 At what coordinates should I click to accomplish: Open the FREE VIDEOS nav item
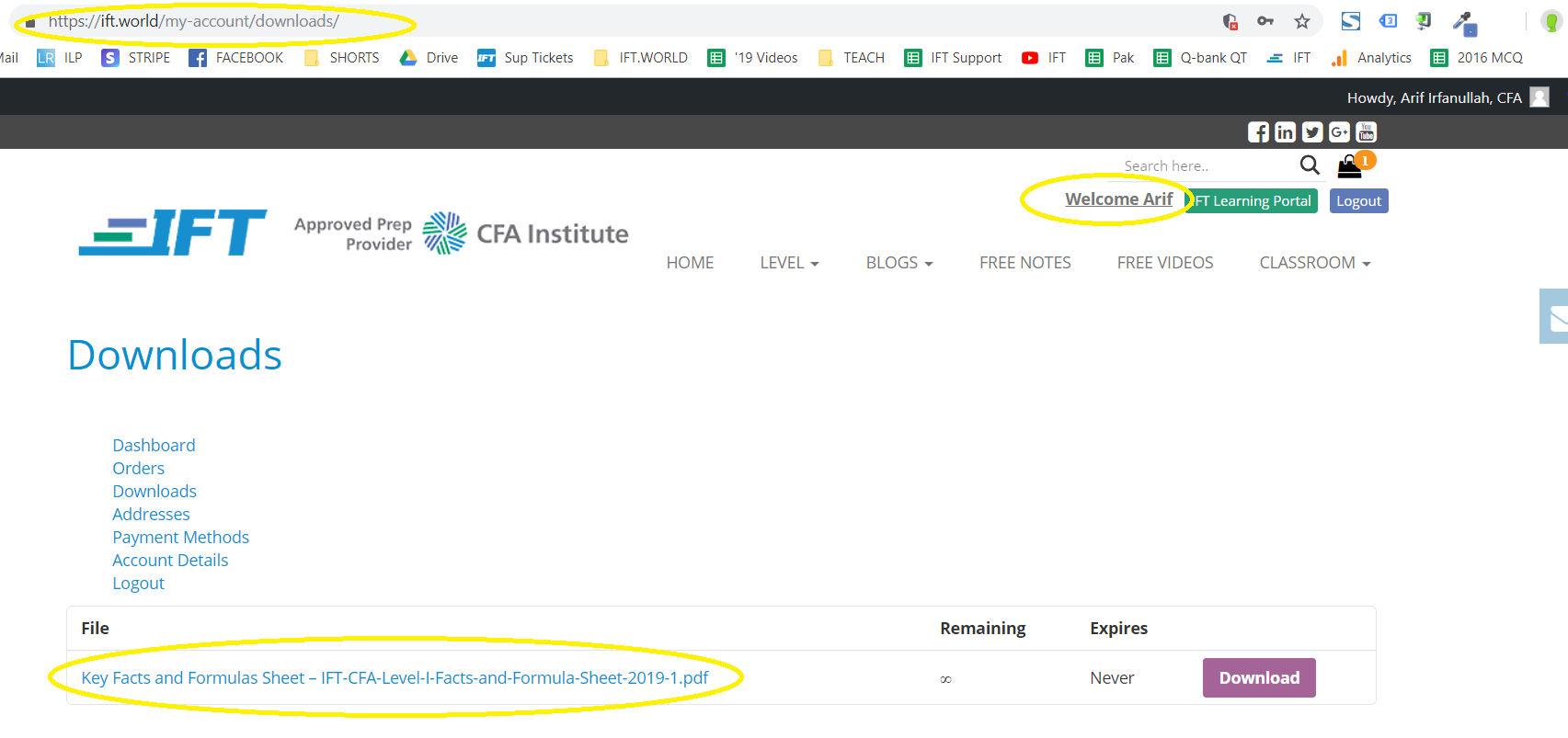tap(1165, 263)
